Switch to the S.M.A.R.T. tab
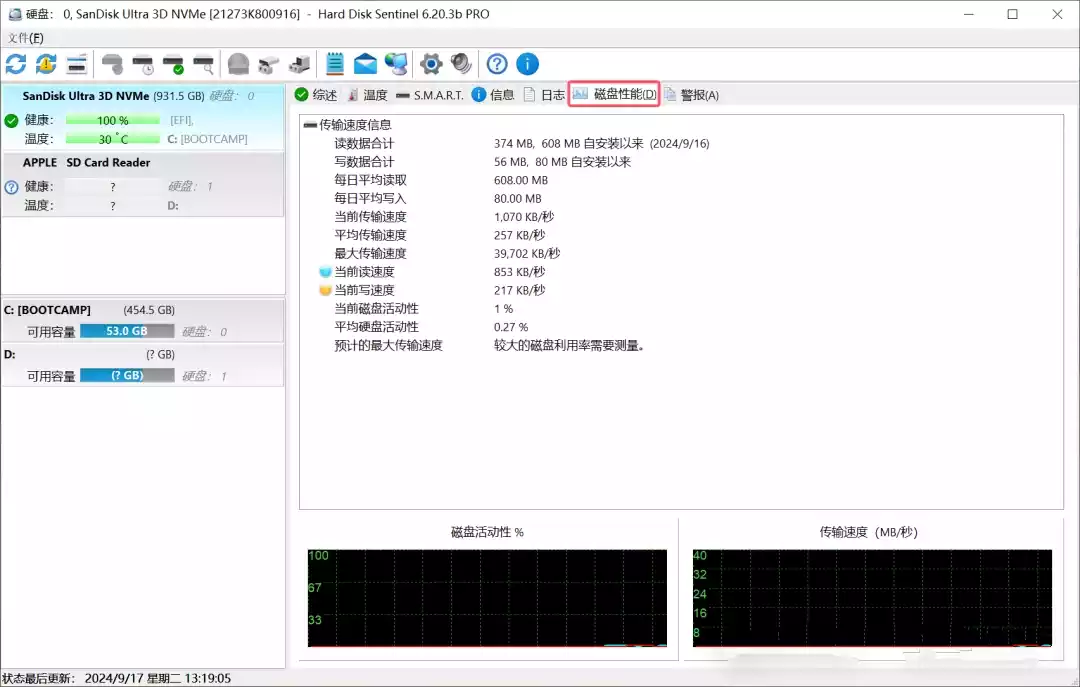 pyautogui.click(x=429, y=95)
